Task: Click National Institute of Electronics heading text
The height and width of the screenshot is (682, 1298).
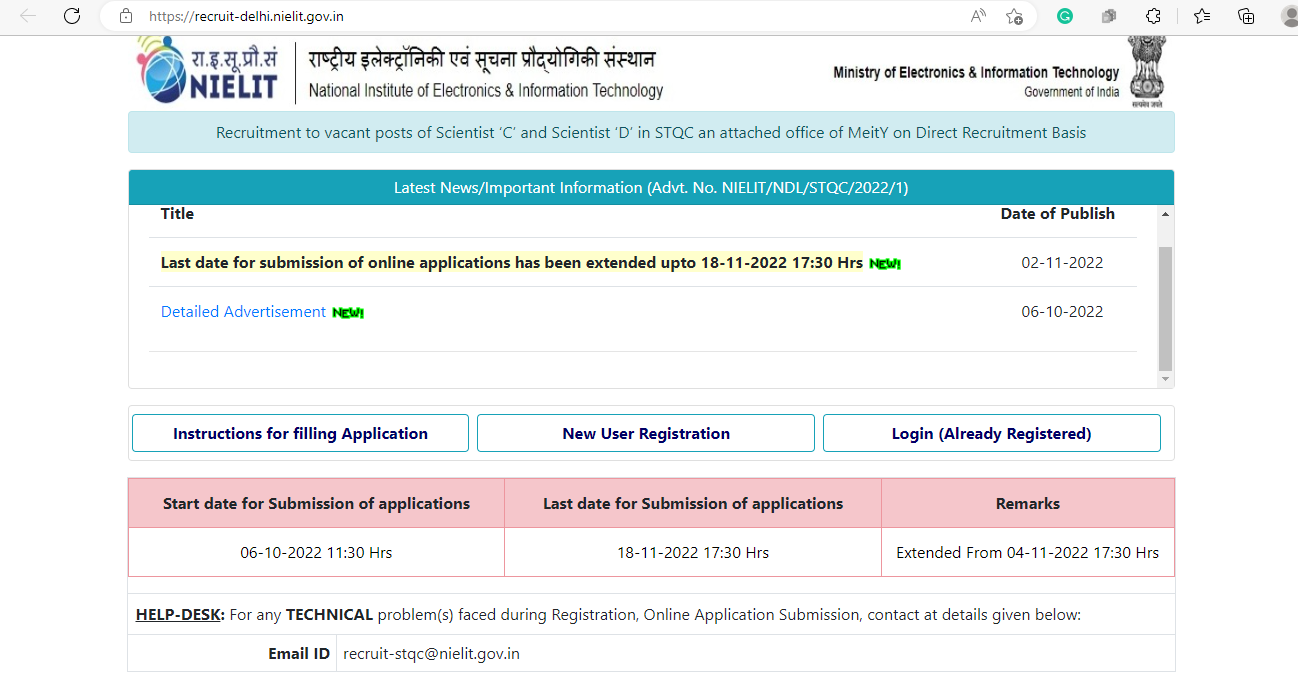Action: [x=486, y=90]
